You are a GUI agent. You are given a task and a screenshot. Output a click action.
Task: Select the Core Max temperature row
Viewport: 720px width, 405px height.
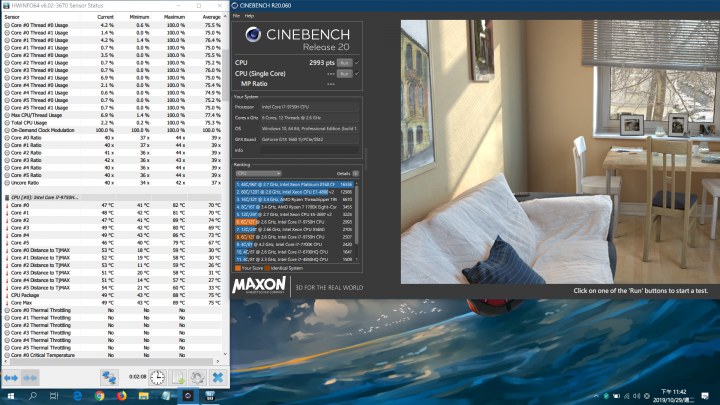[112, 303]
